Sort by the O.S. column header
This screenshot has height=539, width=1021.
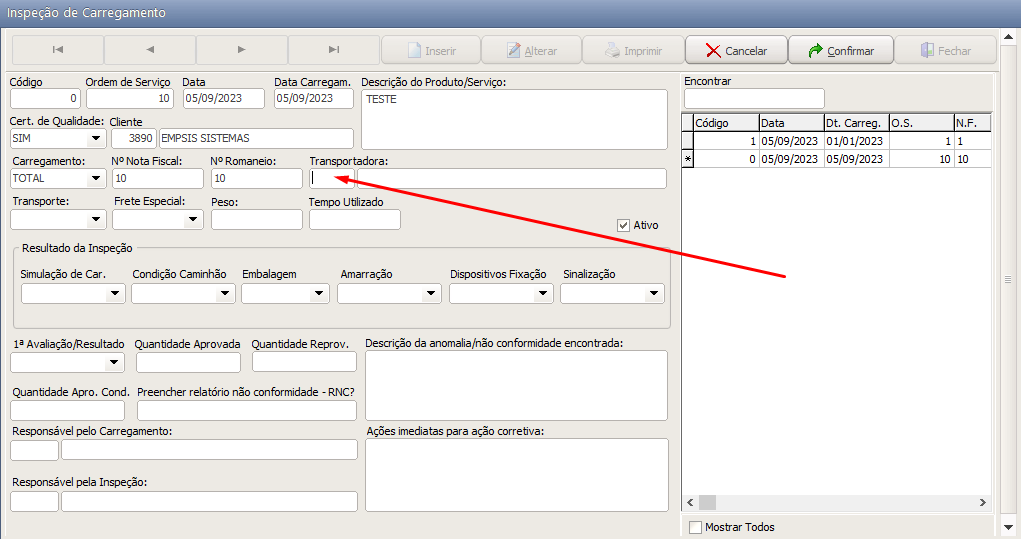[921, 123]
